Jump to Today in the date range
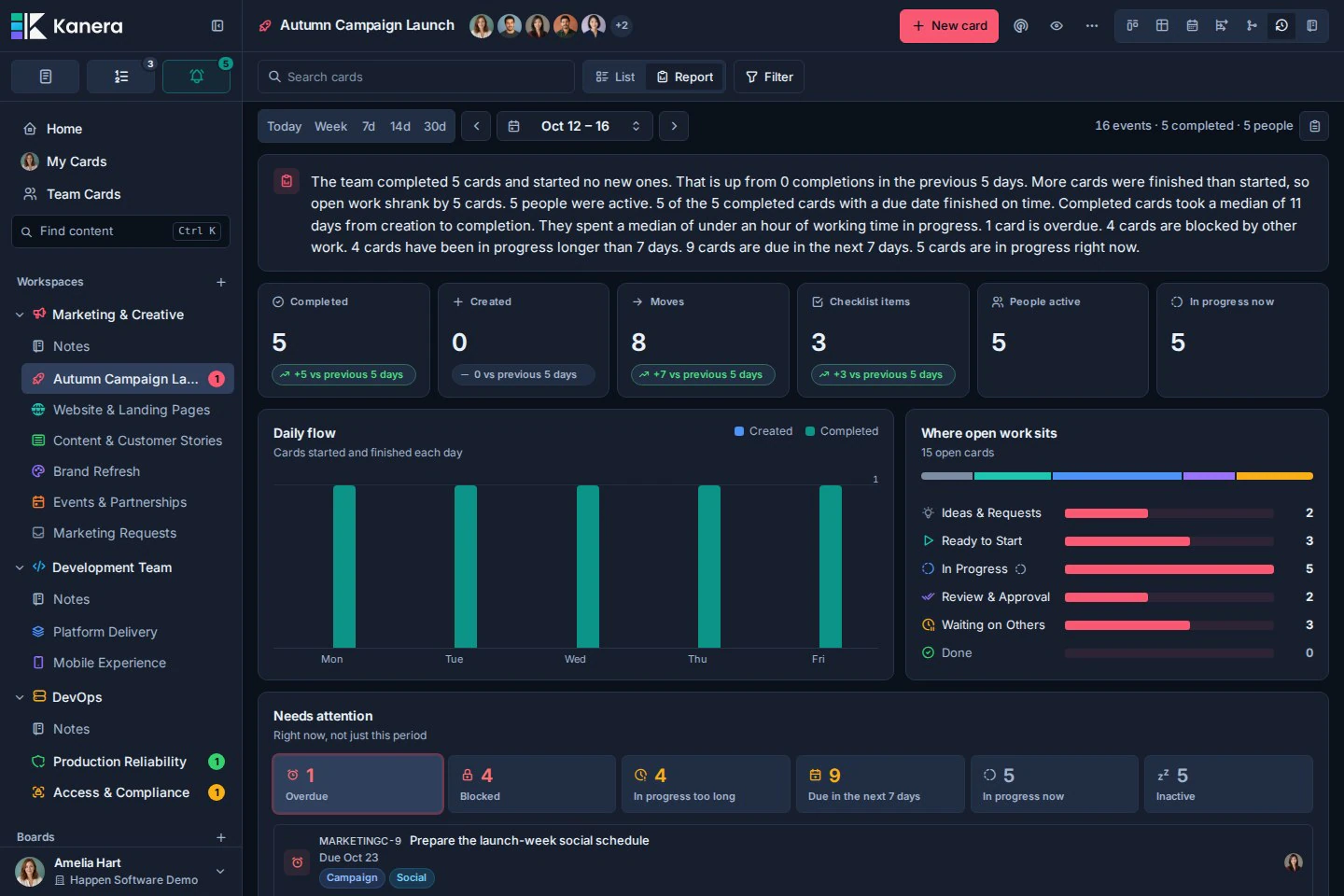The height and width of the screenshot is (896, 1344). coord(284,126)
